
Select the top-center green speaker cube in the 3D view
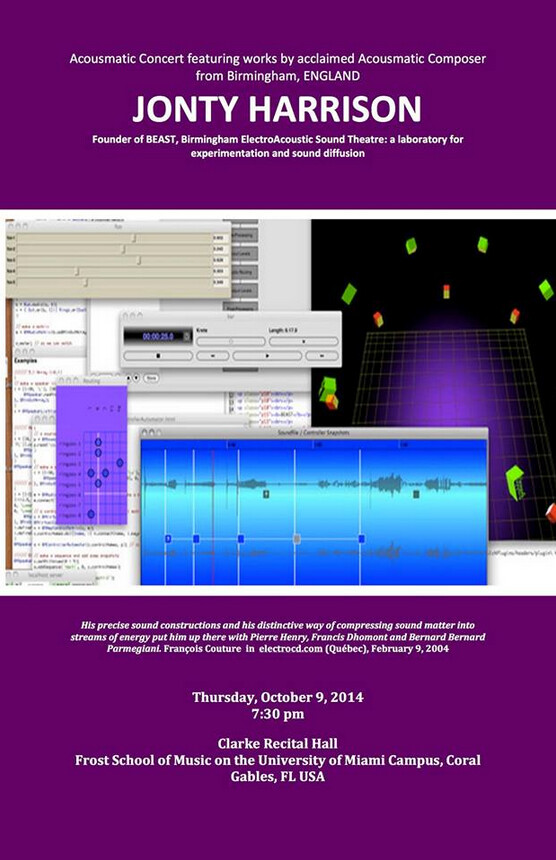[483, 244]
